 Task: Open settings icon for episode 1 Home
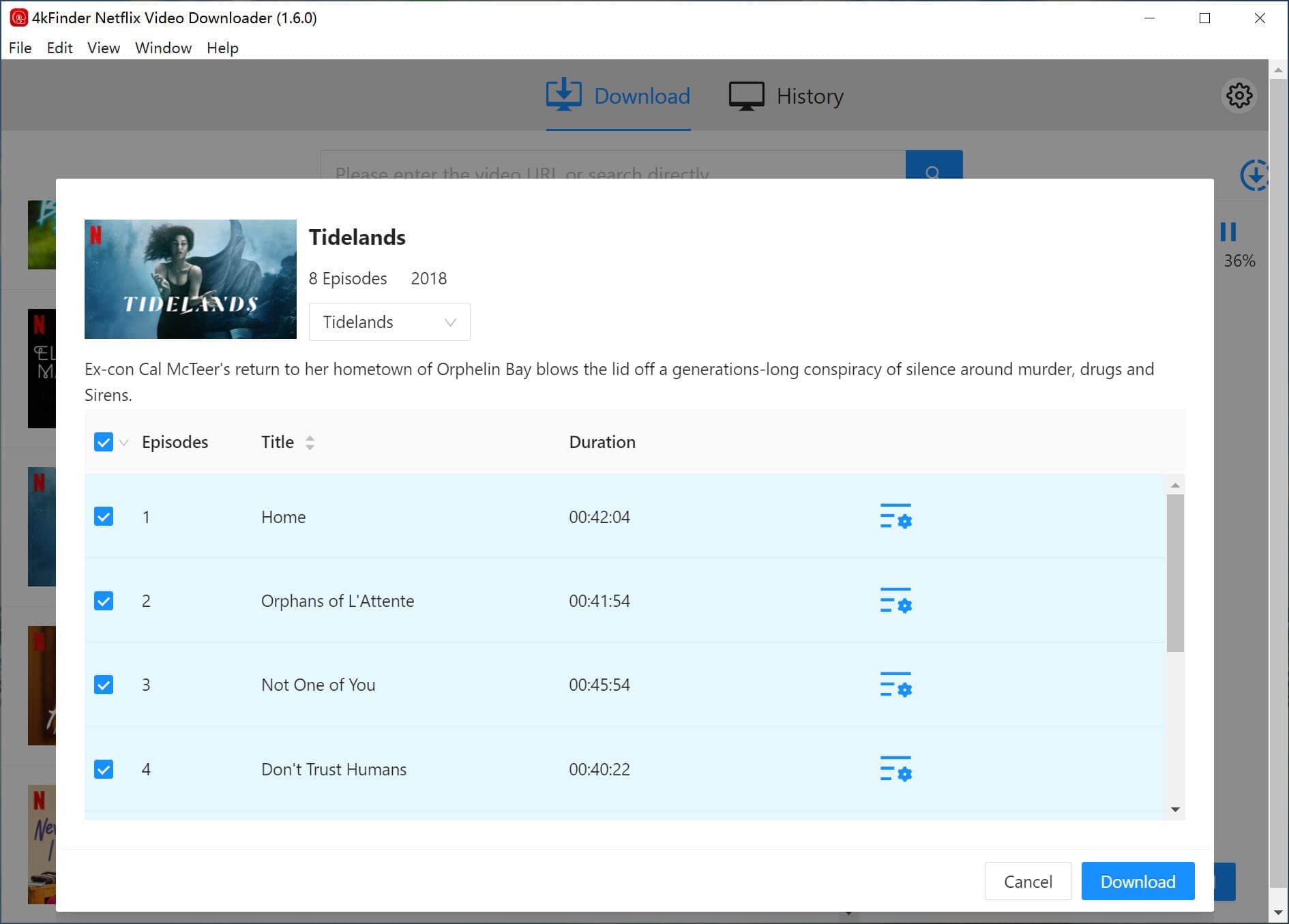(x=895, y=517)
